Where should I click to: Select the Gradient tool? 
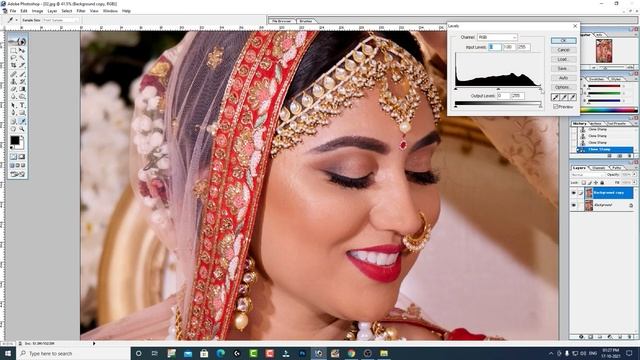pos(22,89)
